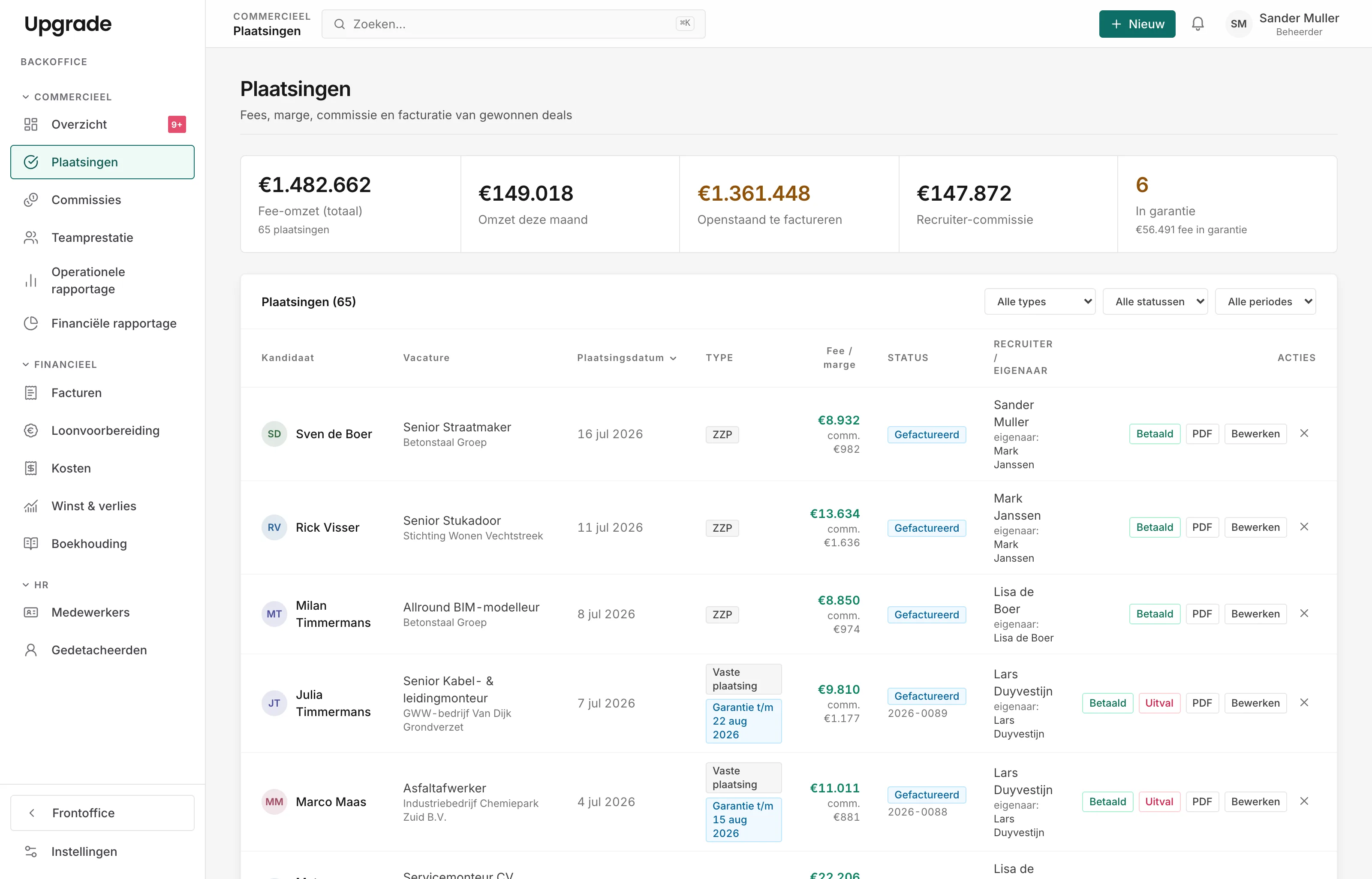
Task: Click the Operationele rapportage bar chart icon
Action: point(31,280)
